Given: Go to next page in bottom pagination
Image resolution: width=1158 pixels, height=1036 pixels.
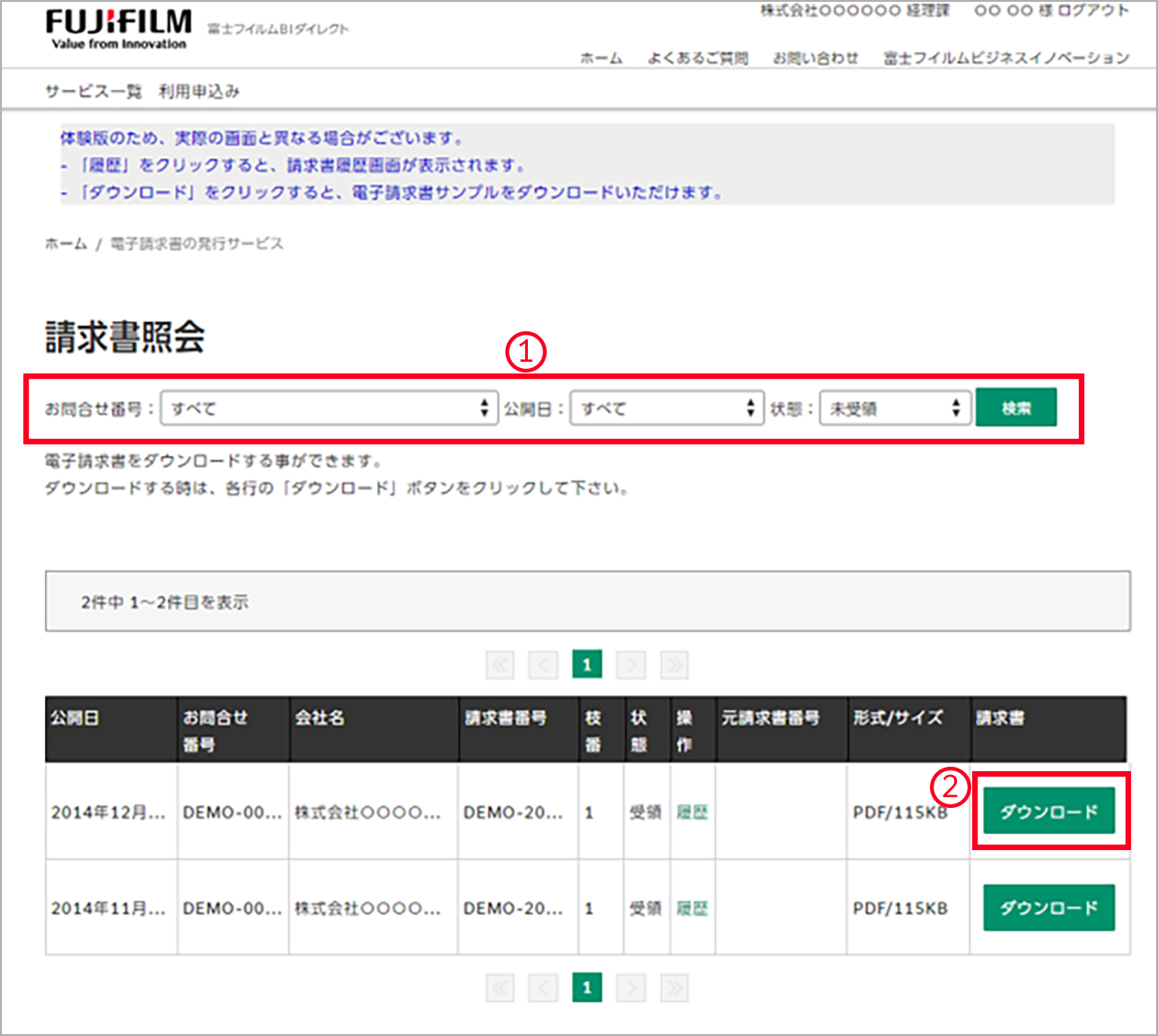Looking at the screenshot, I should 631,988.
